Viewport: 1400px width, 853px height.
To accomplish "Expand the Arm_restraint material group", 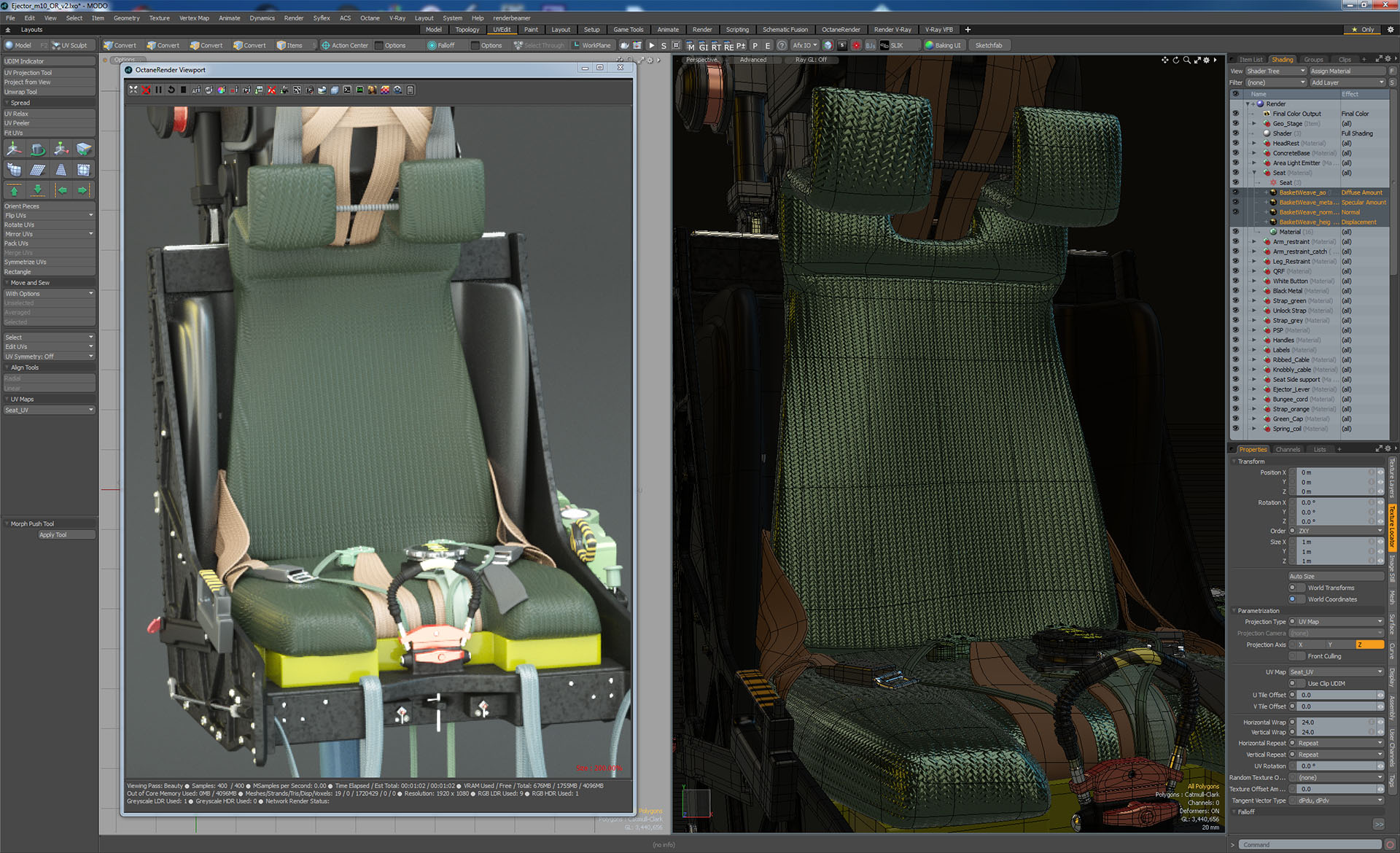I will [x=1254, y=241].
